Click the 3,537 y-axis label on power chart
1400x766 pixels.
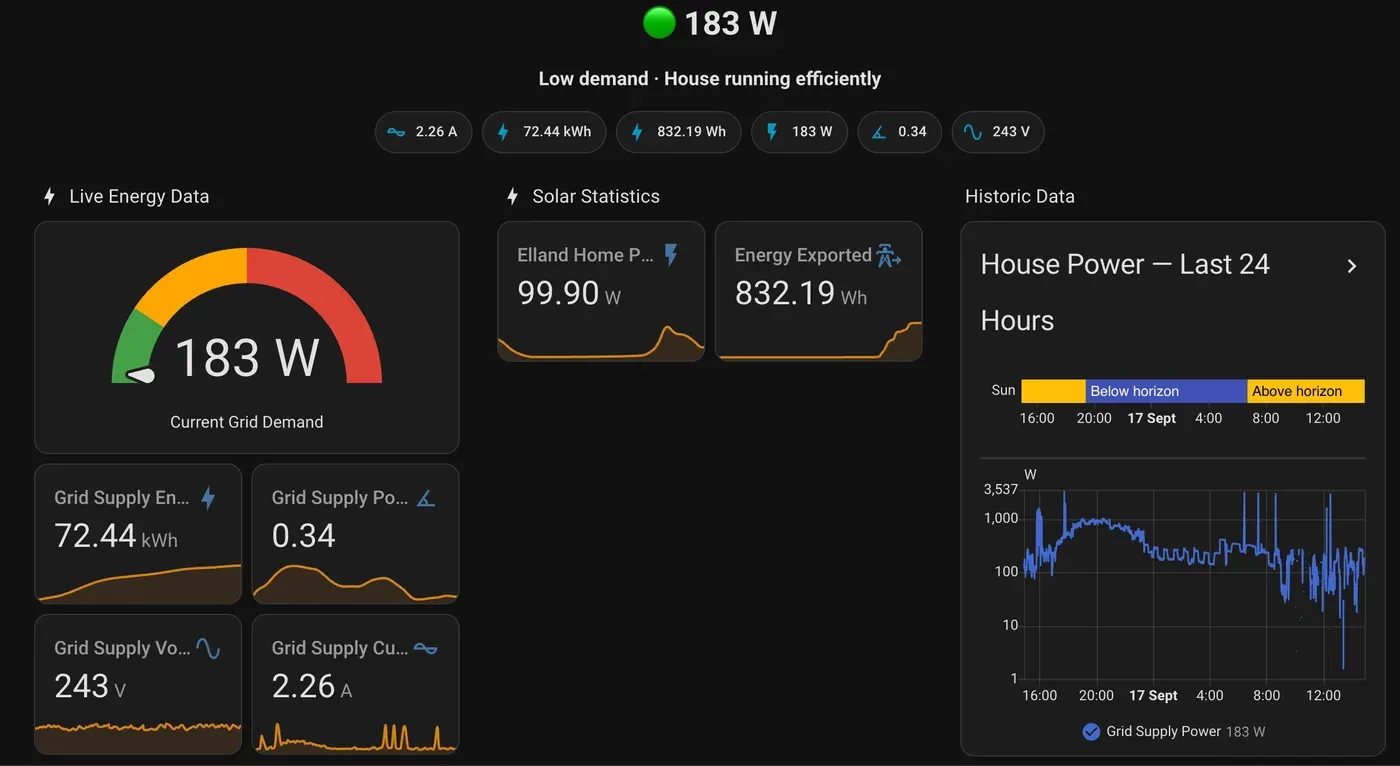1001,489
